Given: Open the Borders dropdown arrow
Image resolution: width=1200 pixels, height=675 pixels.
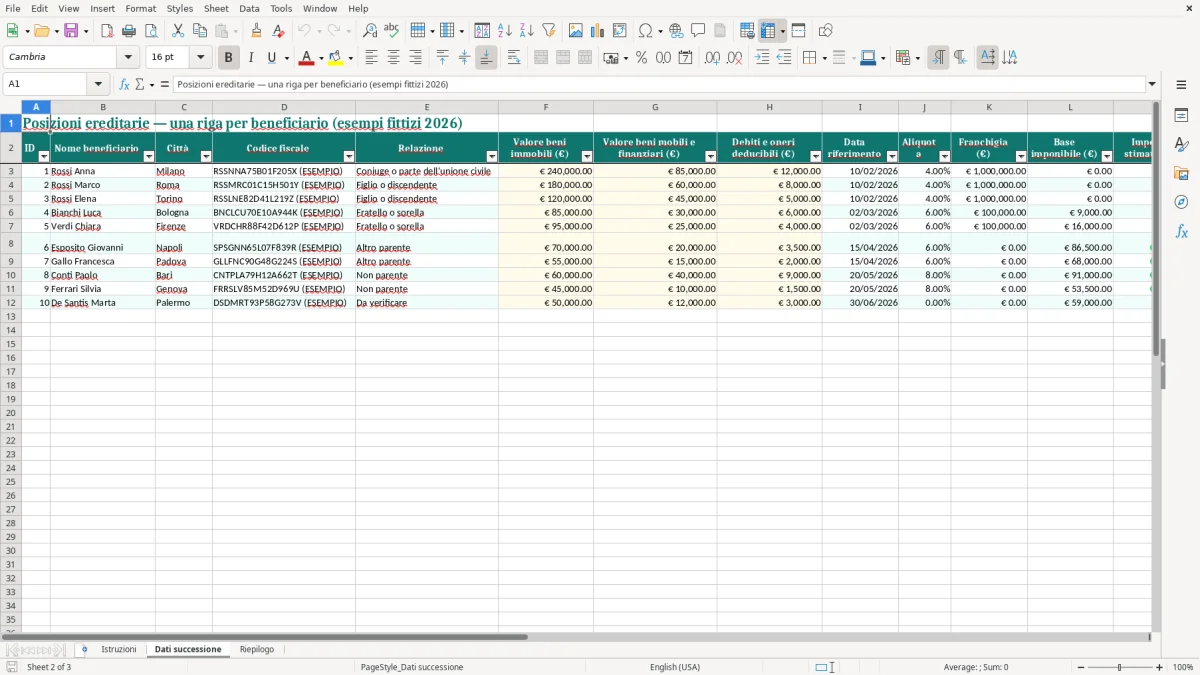Looking at the screenshot, I should coord(824,58).
